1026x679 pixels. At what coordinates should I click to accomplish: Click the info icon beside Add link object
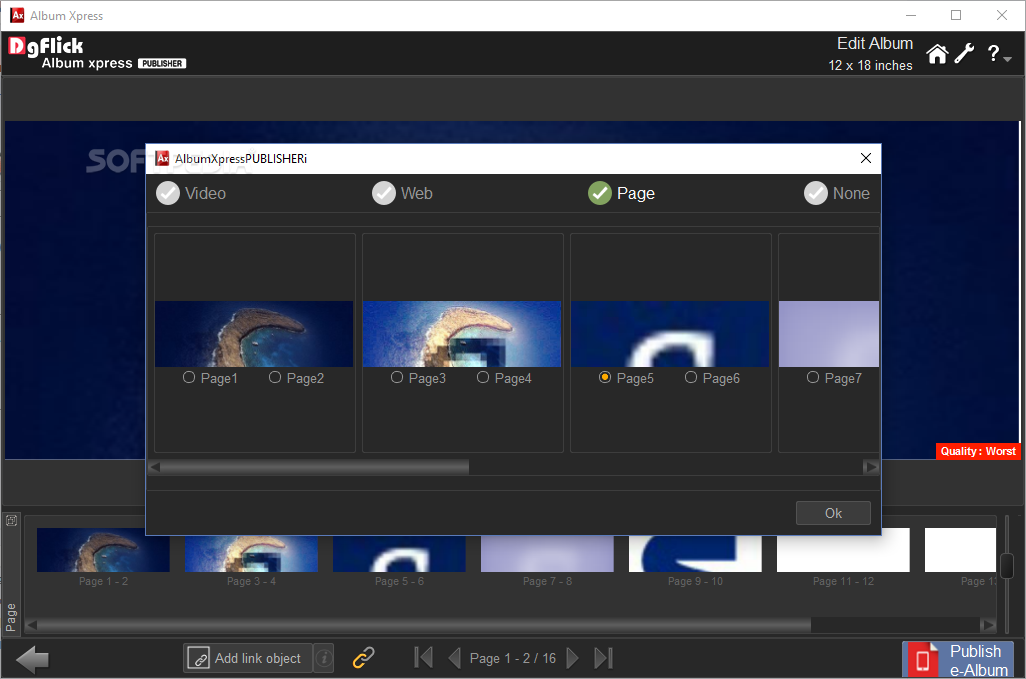323,658
